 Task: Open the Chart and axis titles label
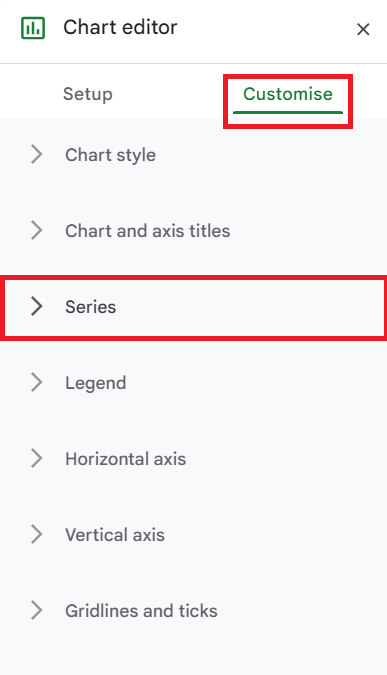(x=148, y=231)
